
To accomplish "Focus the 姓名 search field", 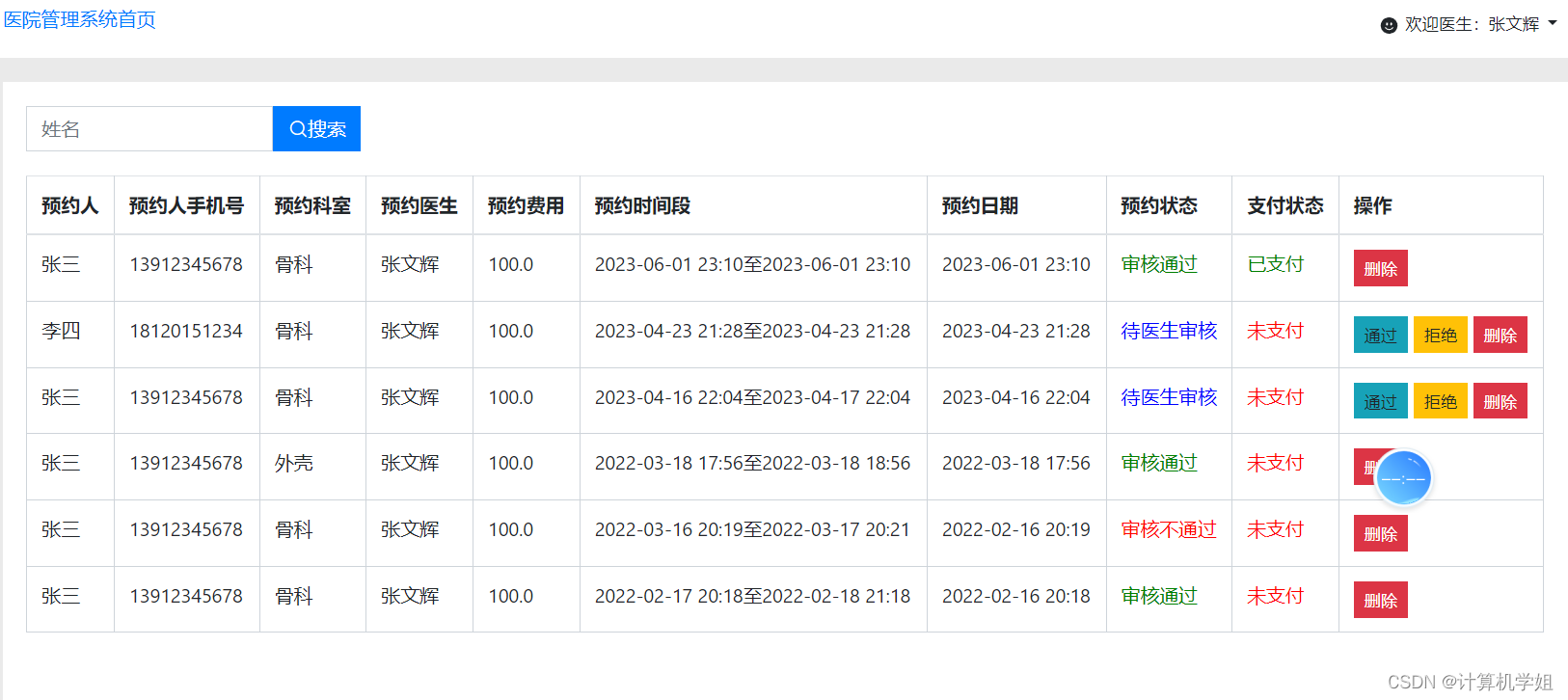I will coord(149,129).
